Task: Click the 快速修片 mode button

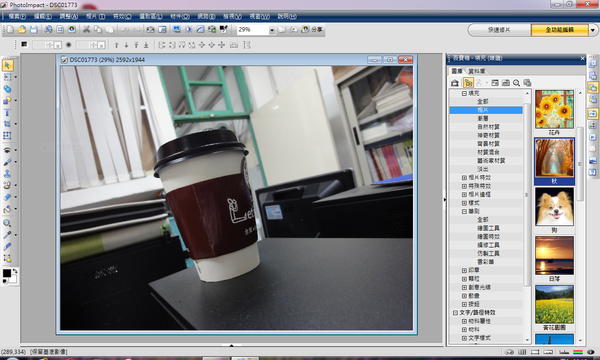Action: (x=499, y=30)
